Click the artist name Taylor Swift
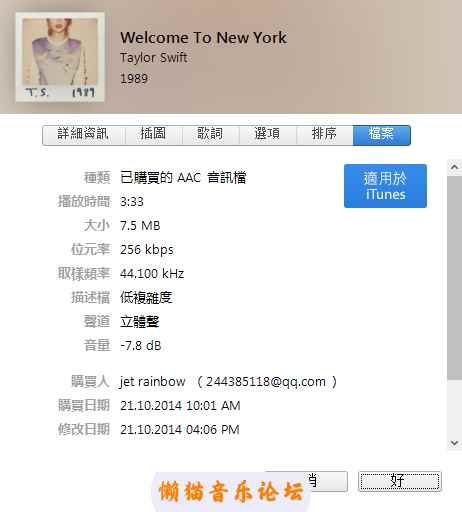The height and width of the screenshot is (512, 462). [154, 58]
